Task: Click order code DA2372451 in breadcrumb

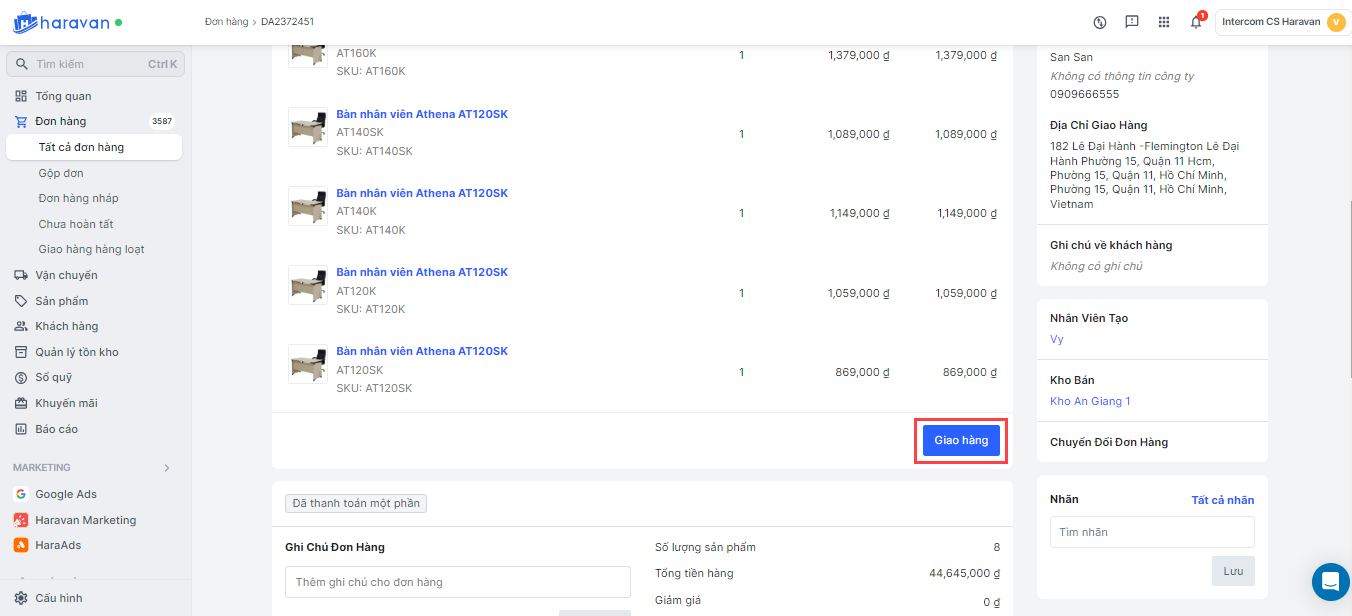Action: (x=288, y=21)
